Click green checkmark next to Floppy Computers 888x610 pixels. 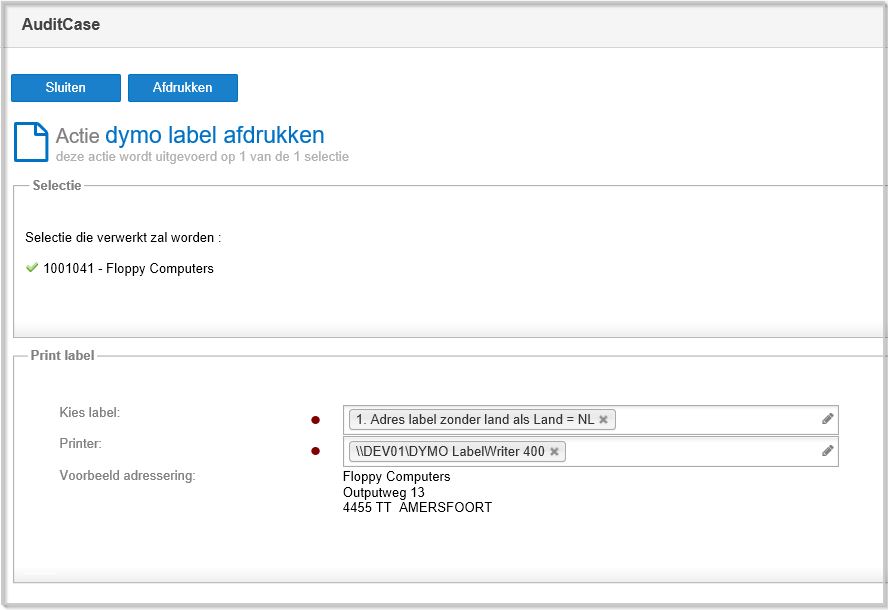pyautogui.click(x=32, y=267)
